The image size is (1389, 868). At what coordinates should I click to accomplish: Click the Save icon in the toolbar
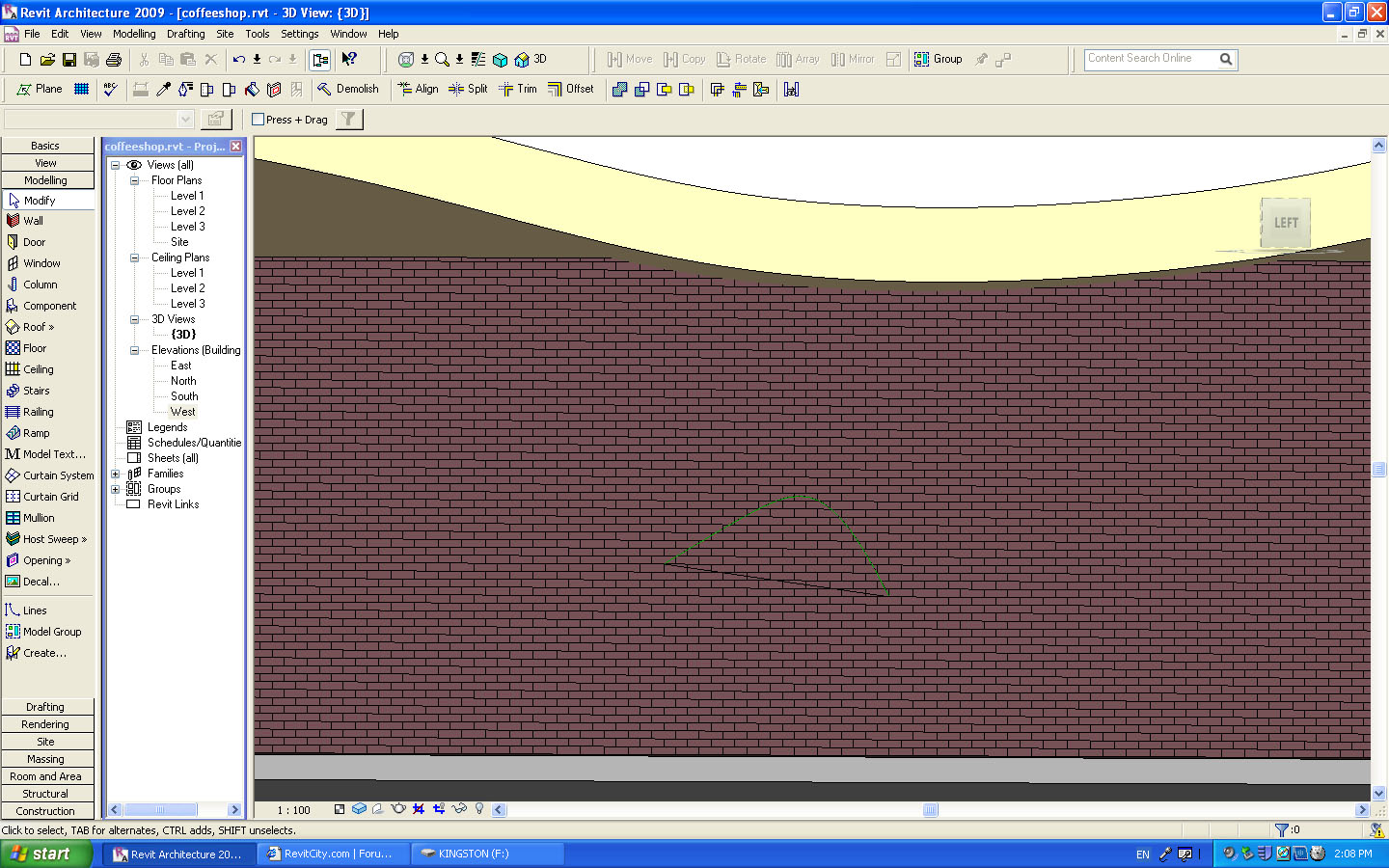(x=69, y=60)
